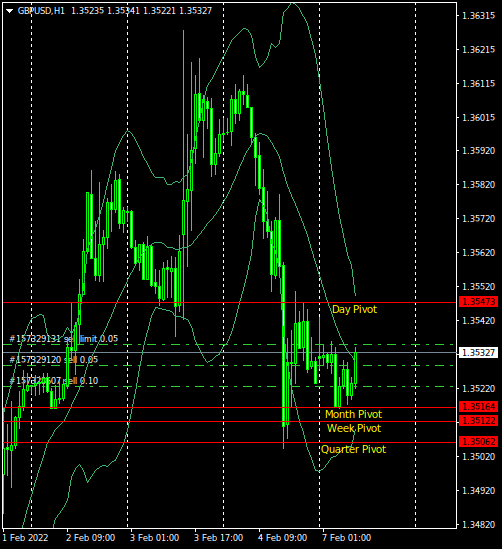The height and width of the screenshot is (549, 502).
Task: Select the #157329120 sell 0.05 order label
Action: click(54, 360)
